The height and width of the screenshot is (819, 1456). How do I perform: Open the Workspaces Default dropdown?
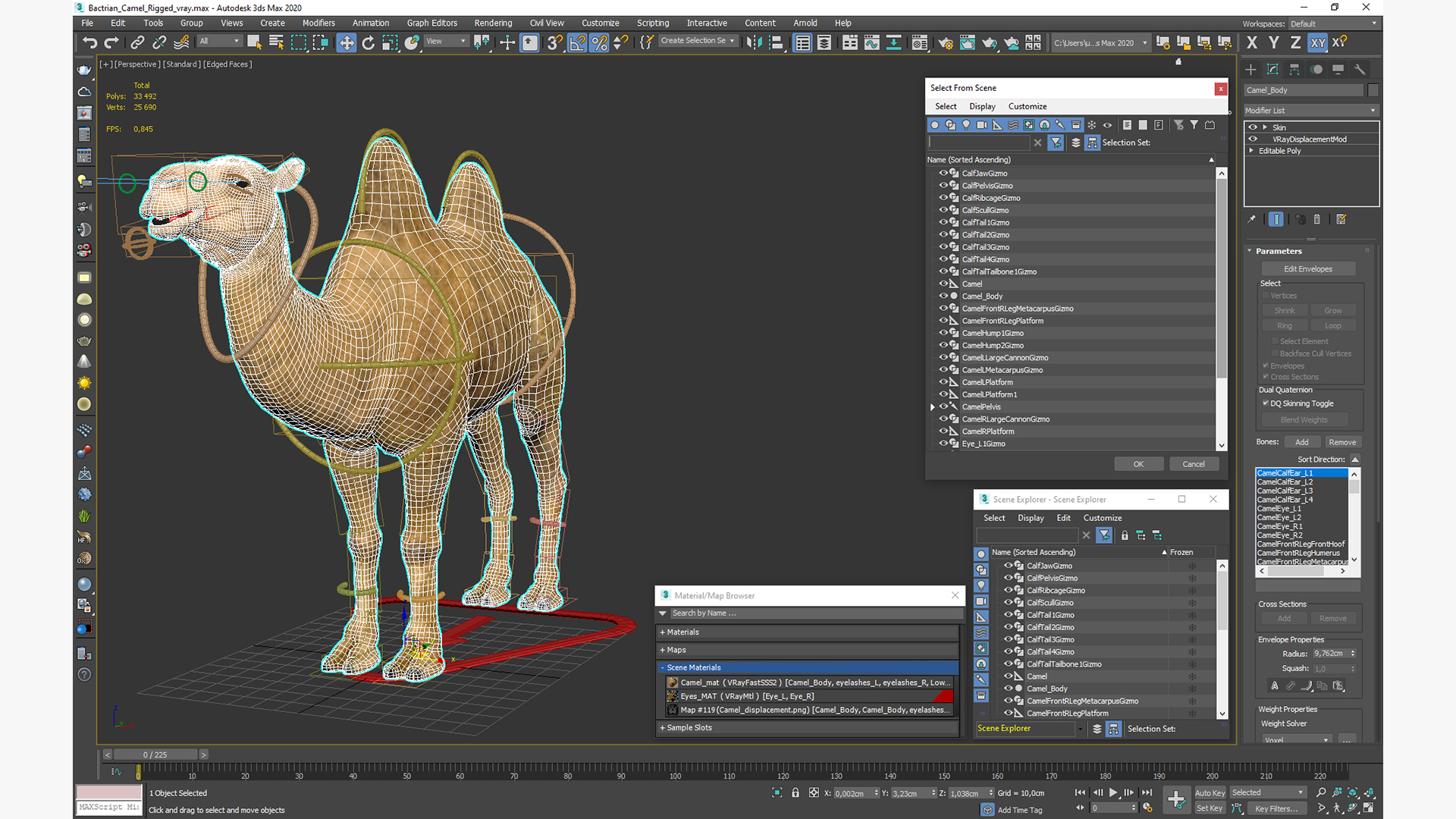coord(1333,24)
